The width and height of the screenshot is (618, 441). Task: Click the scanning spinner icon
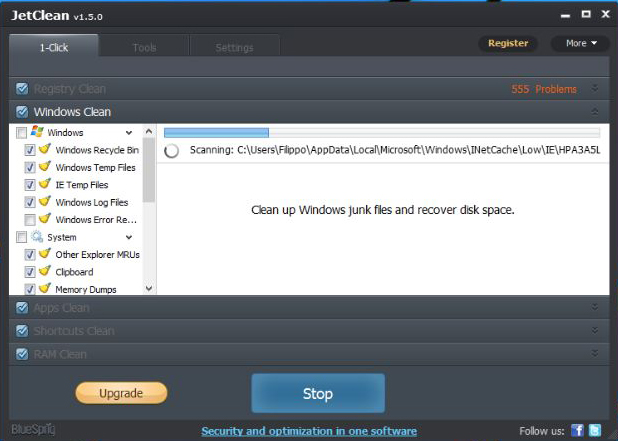pyautogui.click(x=171, y=151)
